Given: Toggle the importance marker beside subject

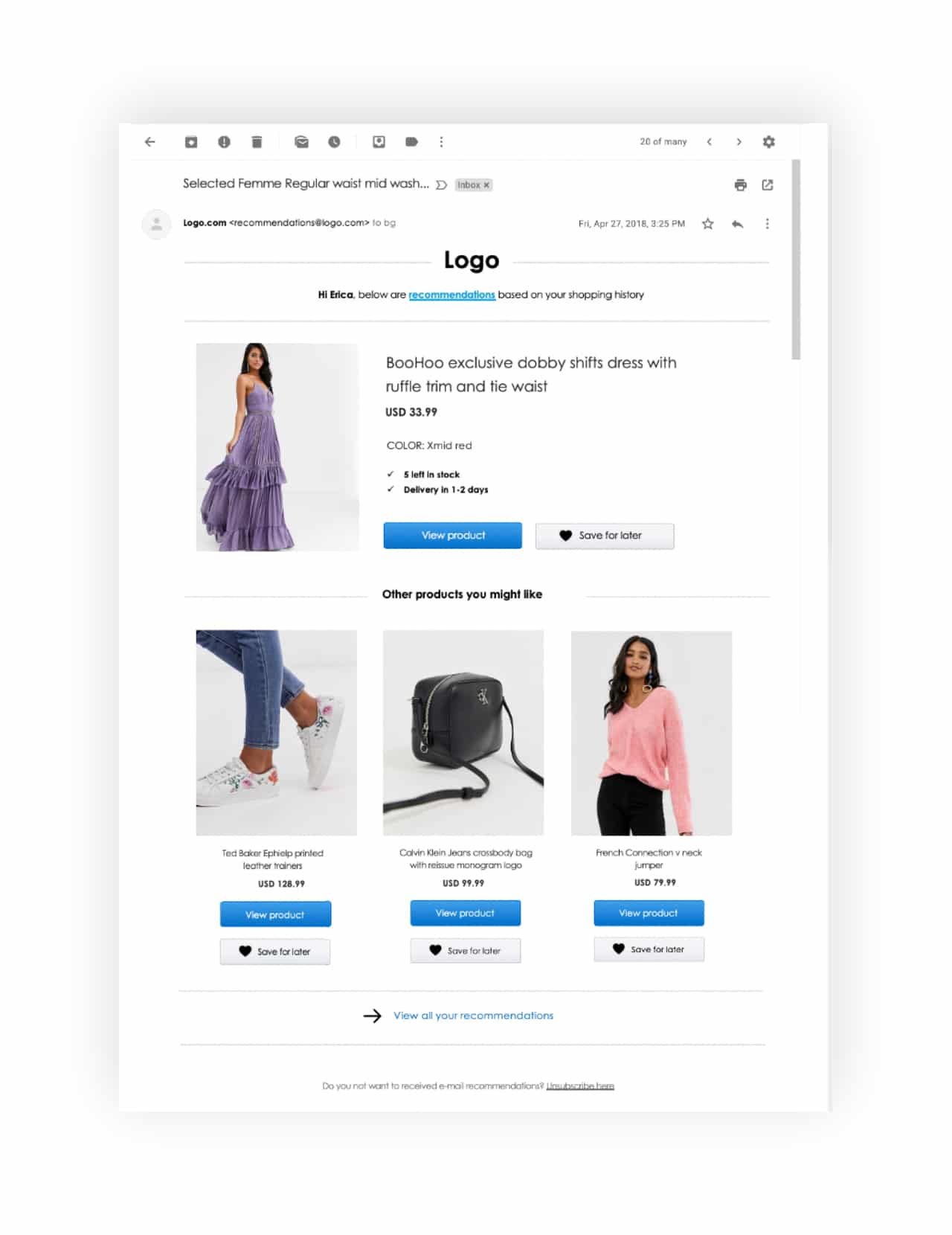Looking at the screenshot, I should pyautogui.click(x=441, y=185).
